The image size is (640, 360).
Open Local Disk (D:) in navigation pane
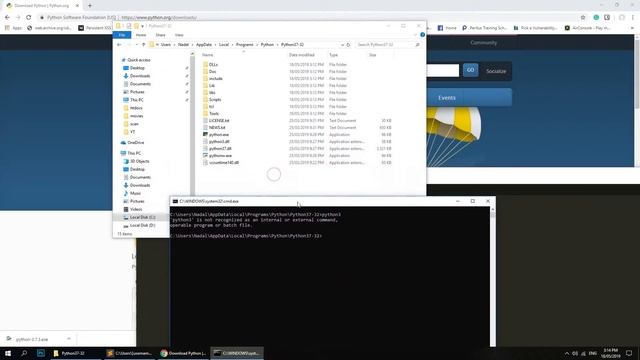142,225
